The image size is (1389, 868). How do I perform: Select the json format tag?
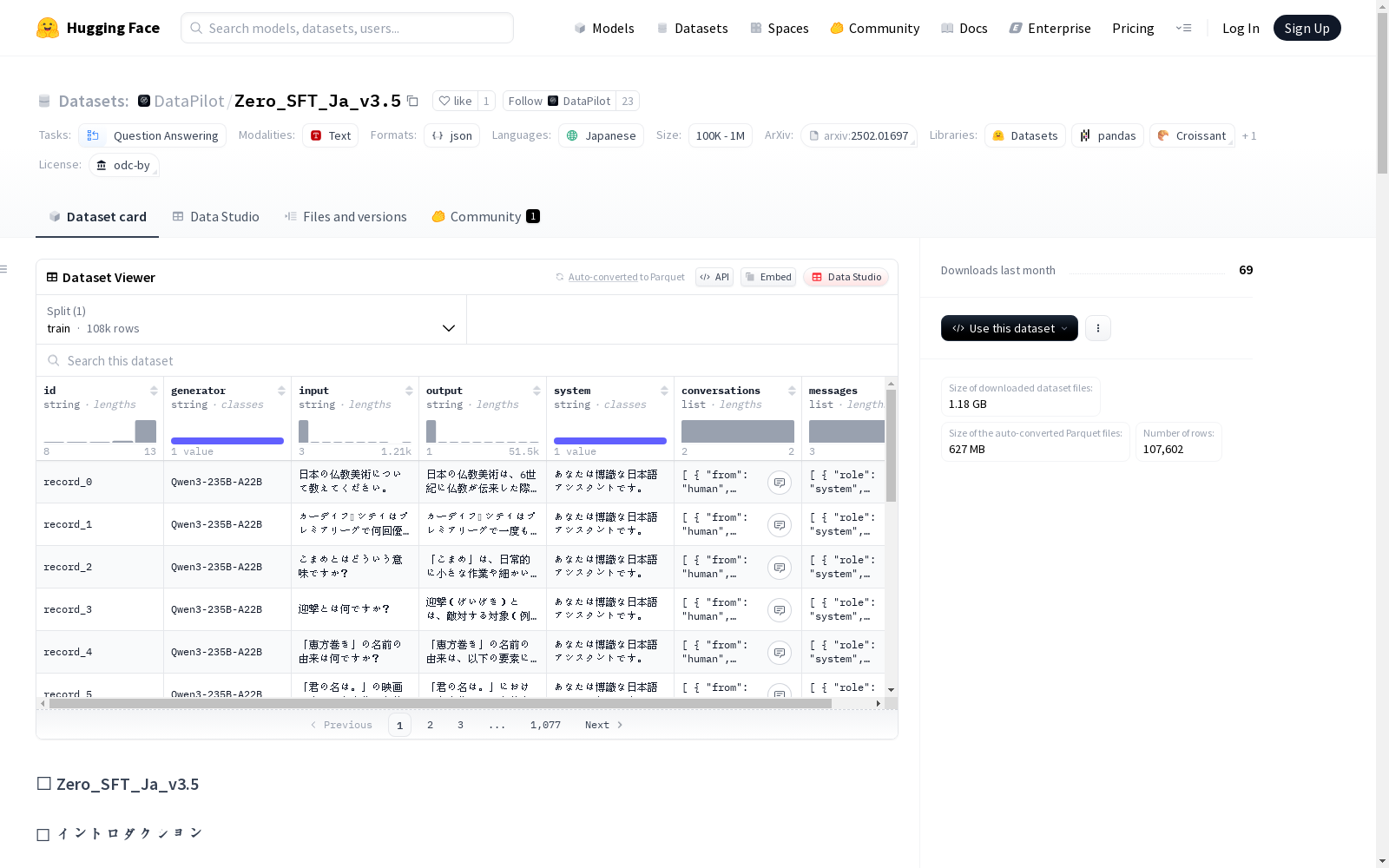click(451, 135)
